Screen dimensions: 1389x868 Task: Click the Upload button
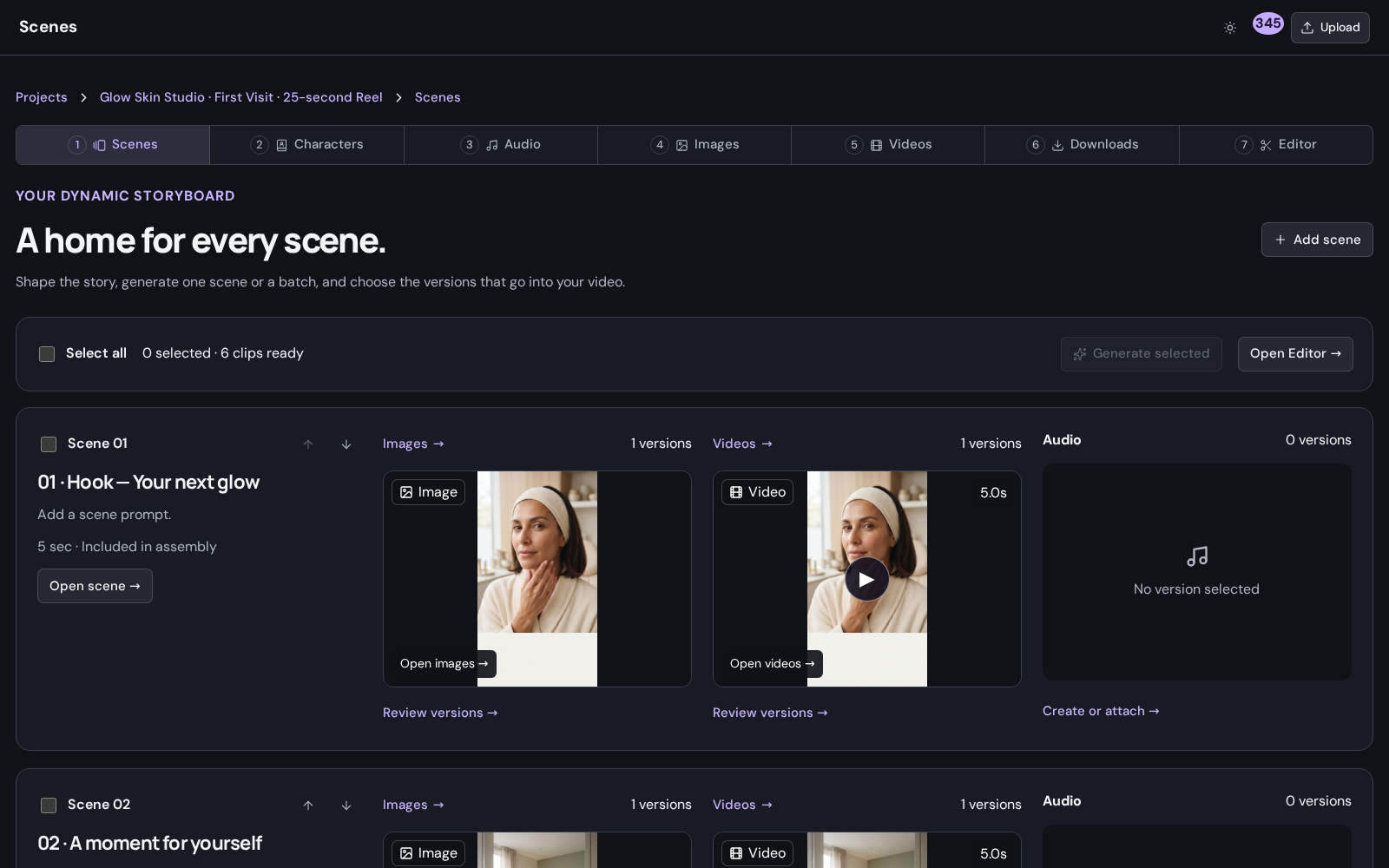coord(1330,28)
